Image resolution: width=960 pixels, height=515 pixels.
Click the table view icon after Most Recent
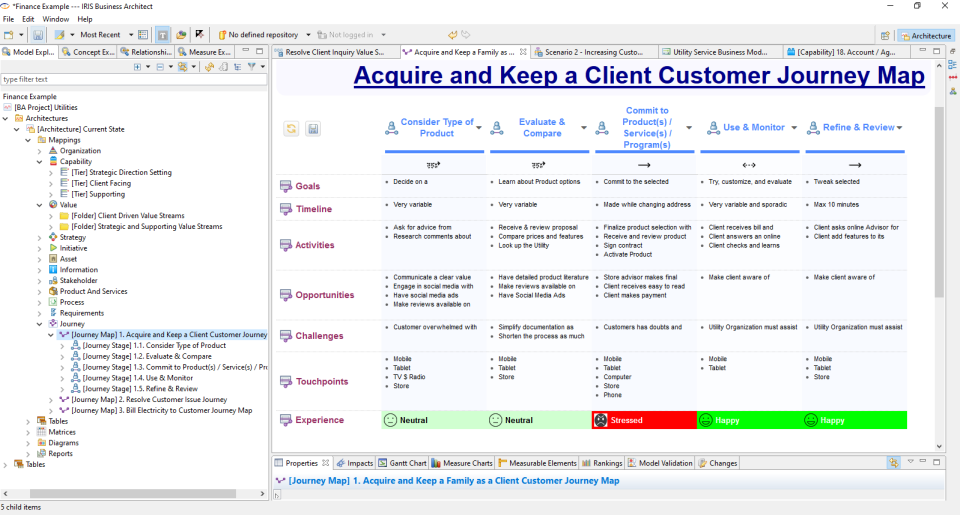tap(143, 35)
